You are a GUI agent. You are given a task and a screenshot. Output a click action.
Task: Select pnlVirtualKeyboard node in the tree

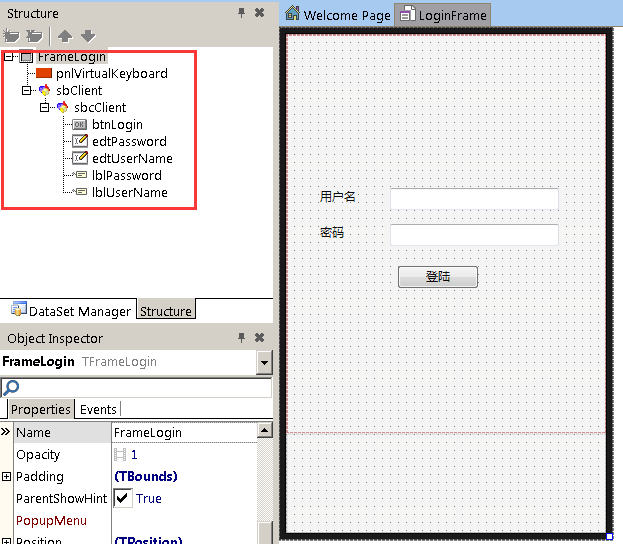[x=111, y=73]
